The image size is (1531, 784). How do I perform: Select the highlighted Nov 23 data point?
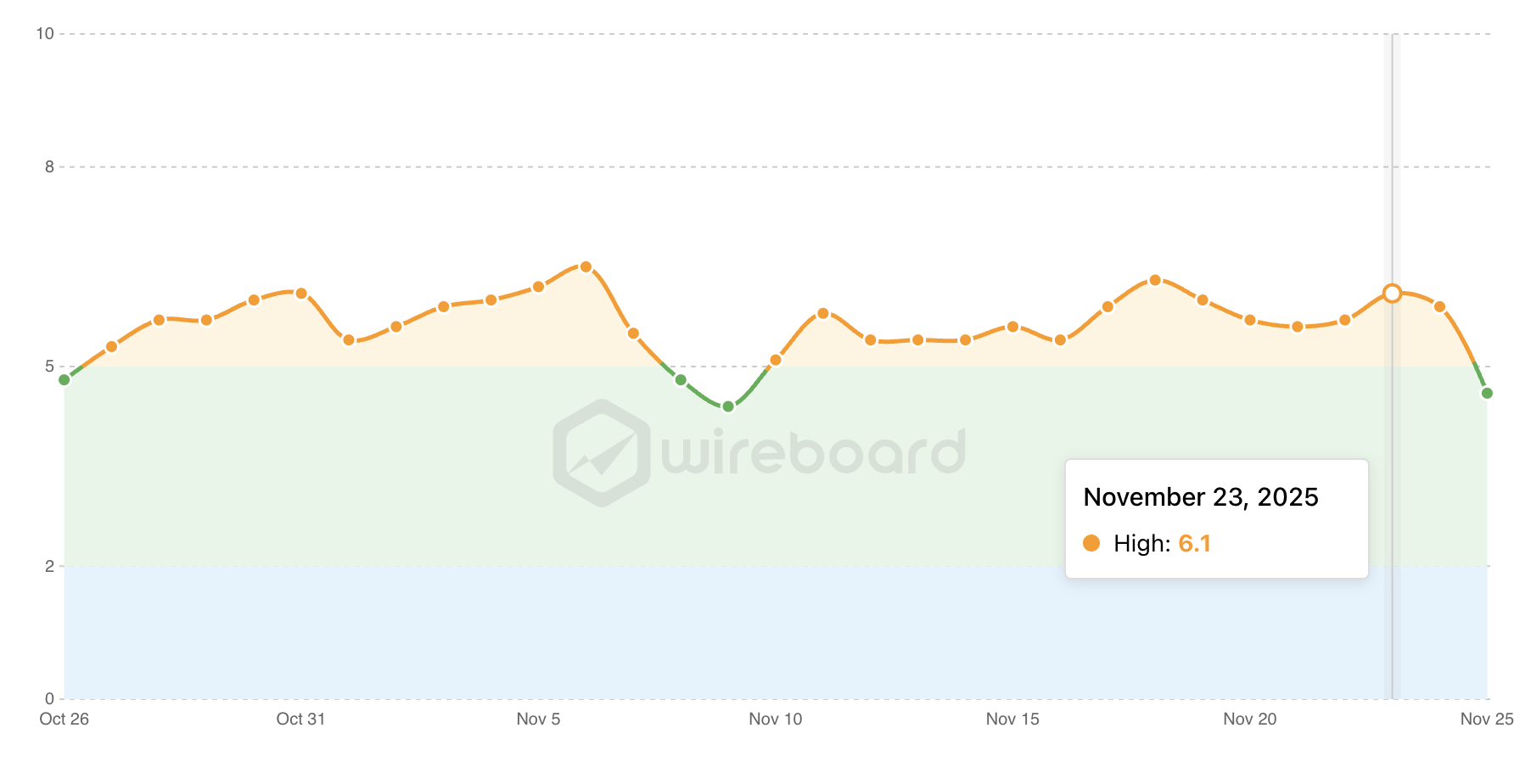click(x=1392, y=294)
